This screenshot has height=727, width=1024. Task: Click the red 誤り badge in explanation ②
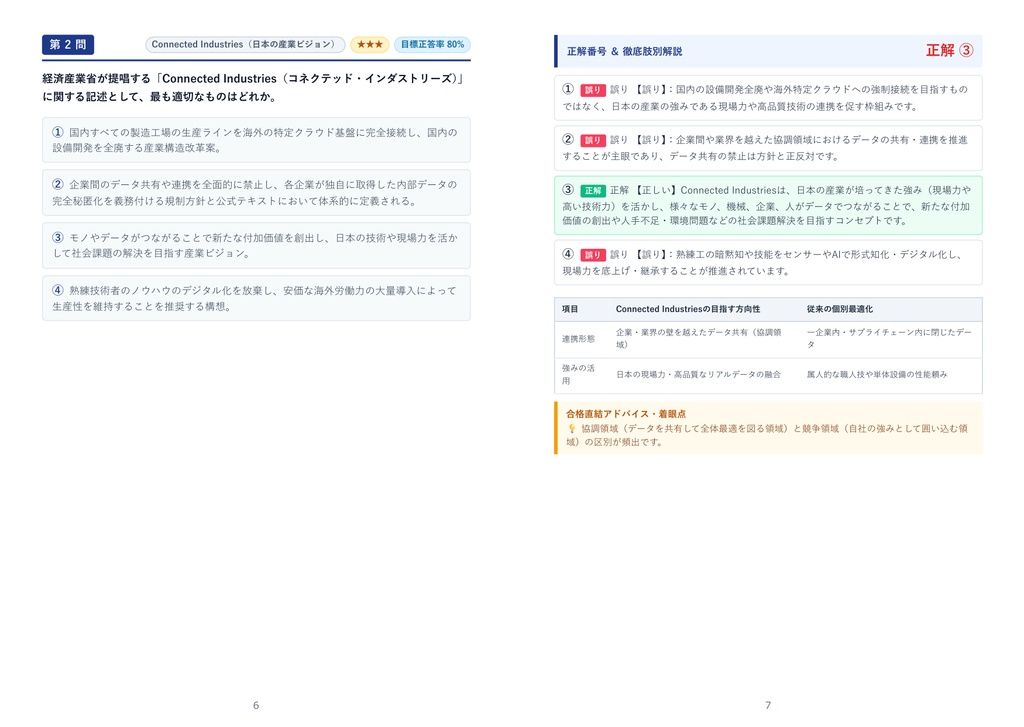[x=593, y=140]
